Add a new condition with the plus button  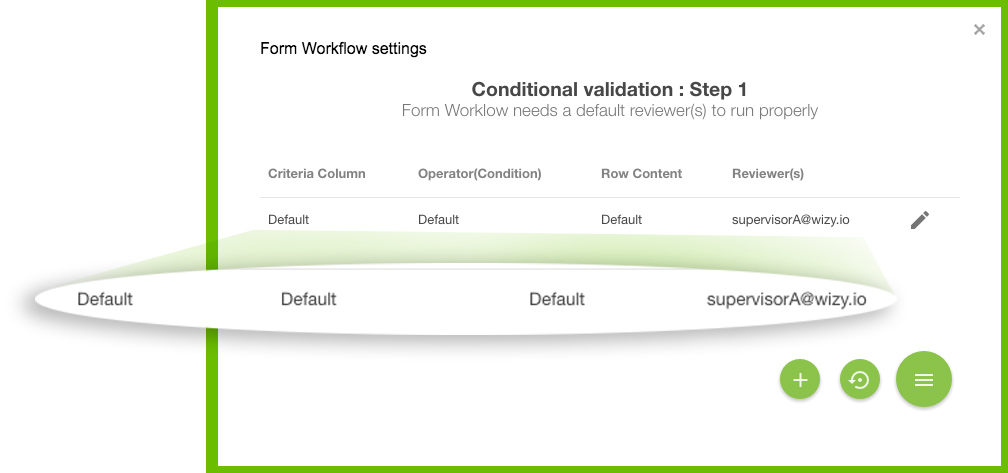(800, 380)
